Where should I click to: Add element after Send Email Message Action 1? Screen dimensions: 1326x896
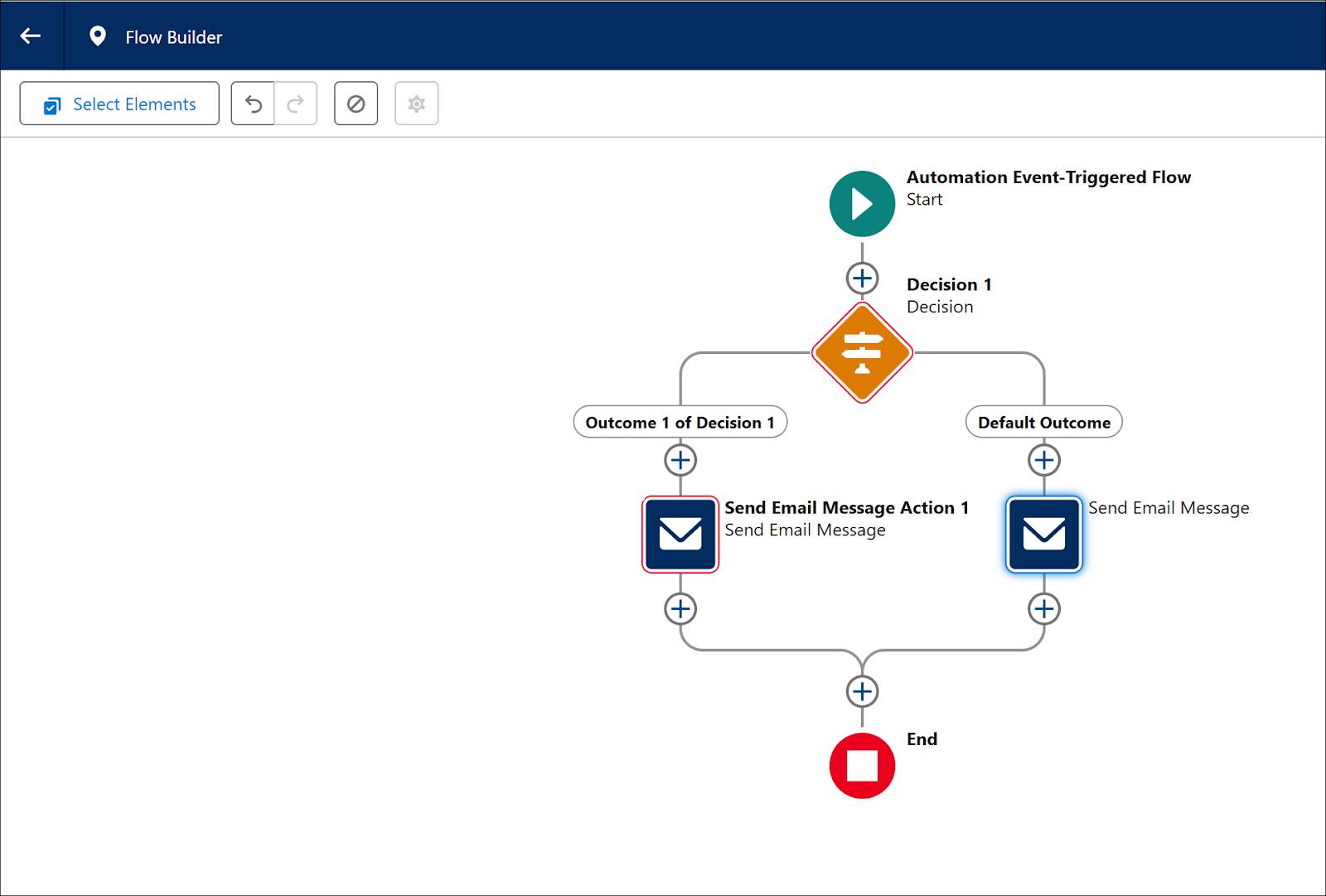680,609
